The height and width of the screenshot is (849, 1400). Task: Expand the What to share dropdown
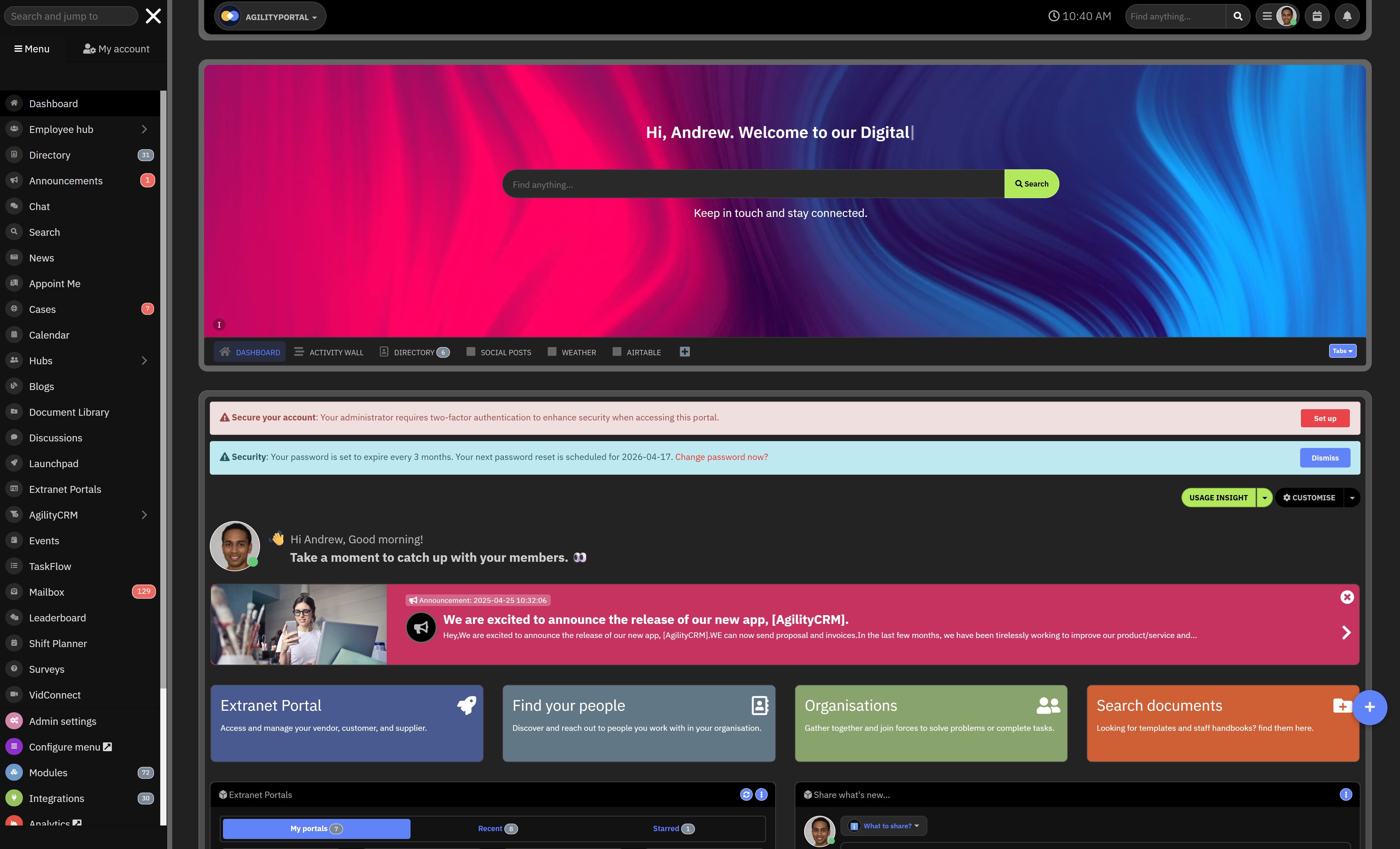point(885,826)
